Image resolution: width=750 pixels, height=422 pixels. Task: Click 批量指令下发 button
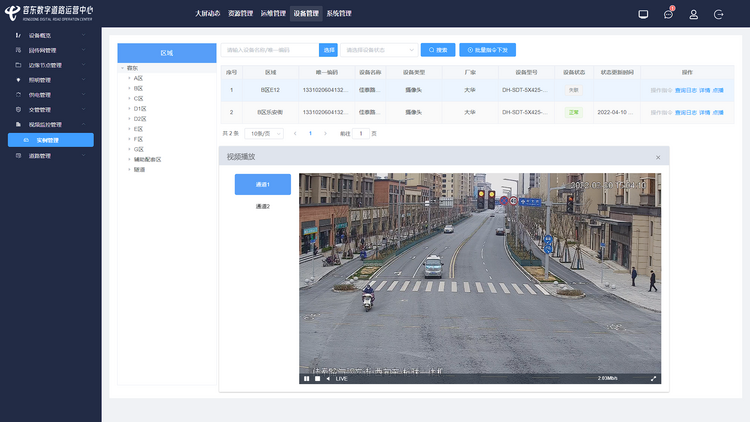487,49
